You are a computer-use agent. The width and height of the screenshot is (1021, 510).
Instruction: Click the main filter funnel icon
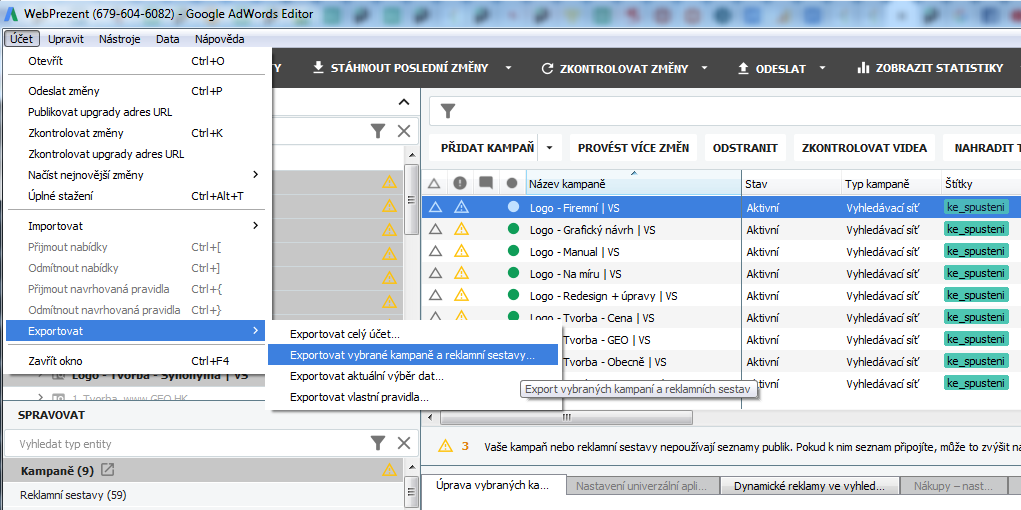pos(448,111)
